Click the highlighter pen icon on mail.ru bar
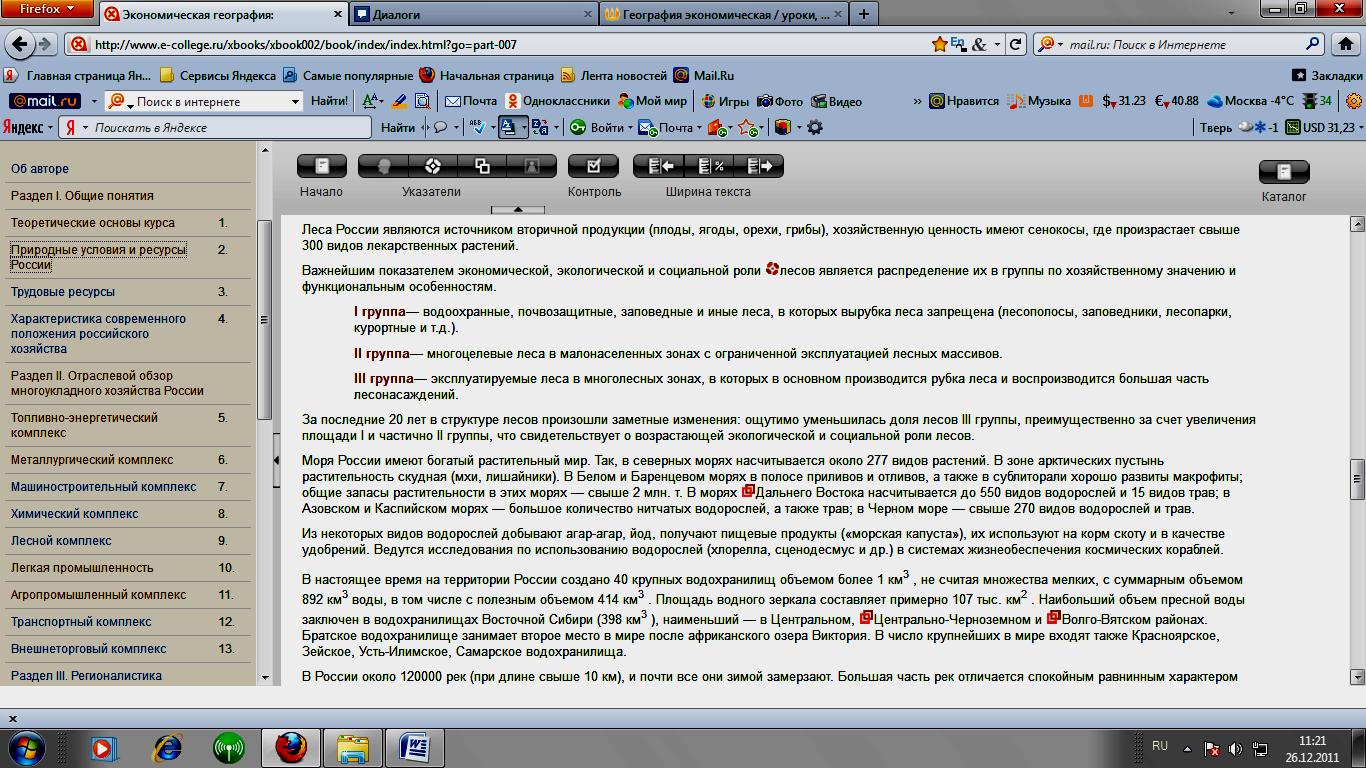The height and width of the screenshot is (768, 1366). coord(399,101)
